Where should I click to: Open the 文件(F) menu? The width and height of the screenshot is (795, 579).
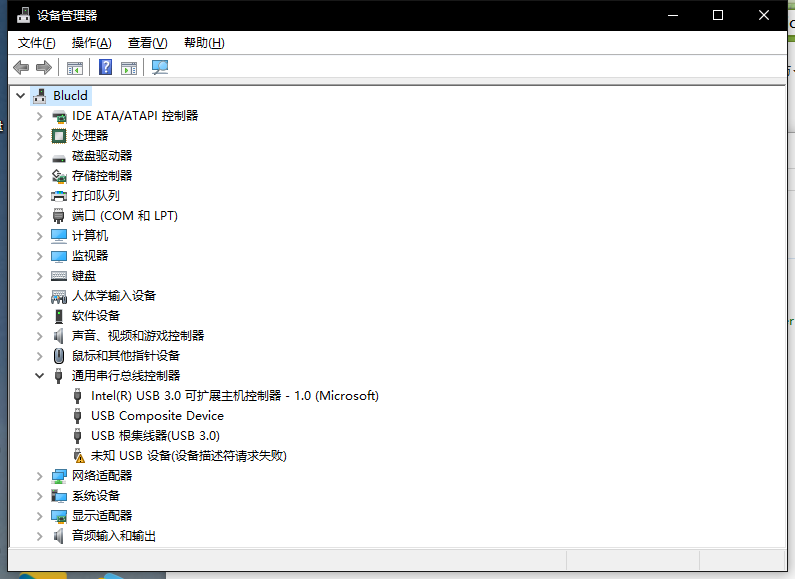(37, 43)
